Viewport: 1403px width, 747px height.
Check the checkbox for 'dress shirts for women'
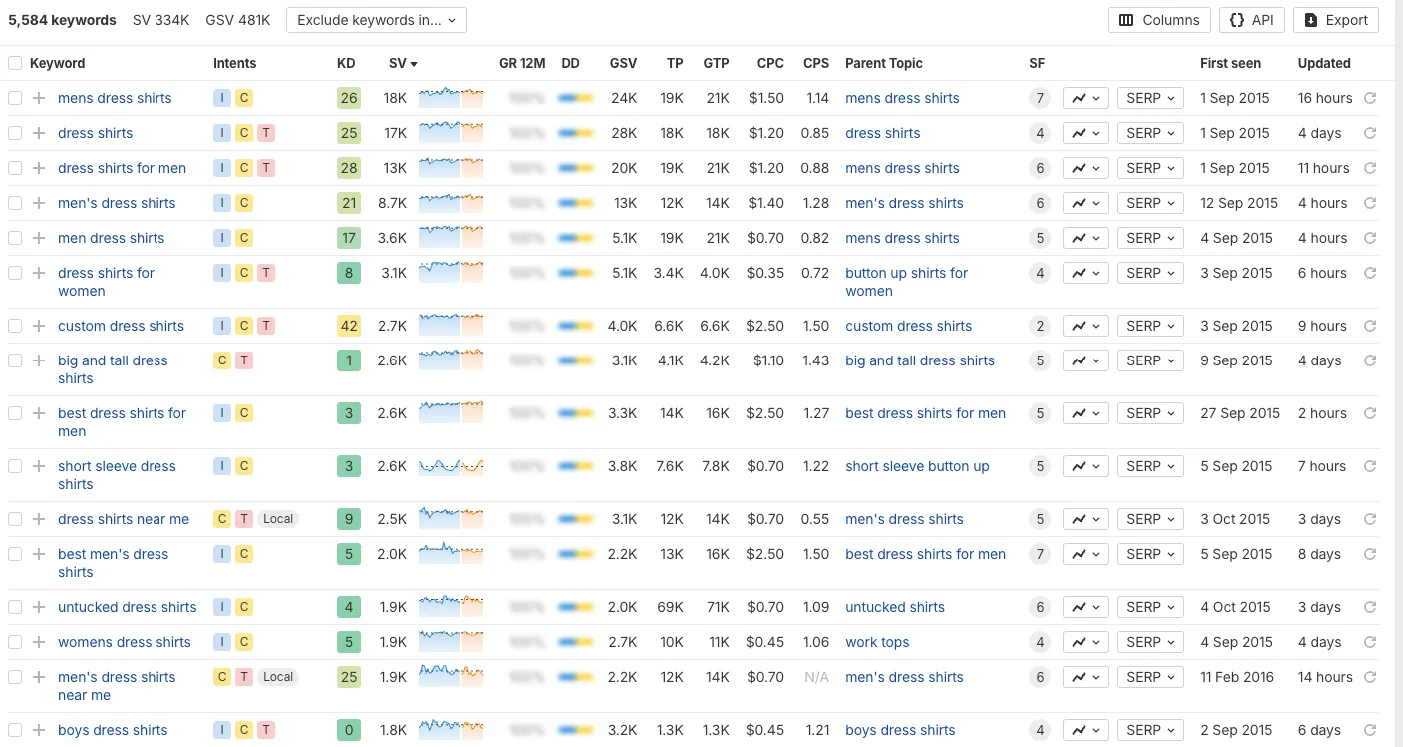coord(15,272)
